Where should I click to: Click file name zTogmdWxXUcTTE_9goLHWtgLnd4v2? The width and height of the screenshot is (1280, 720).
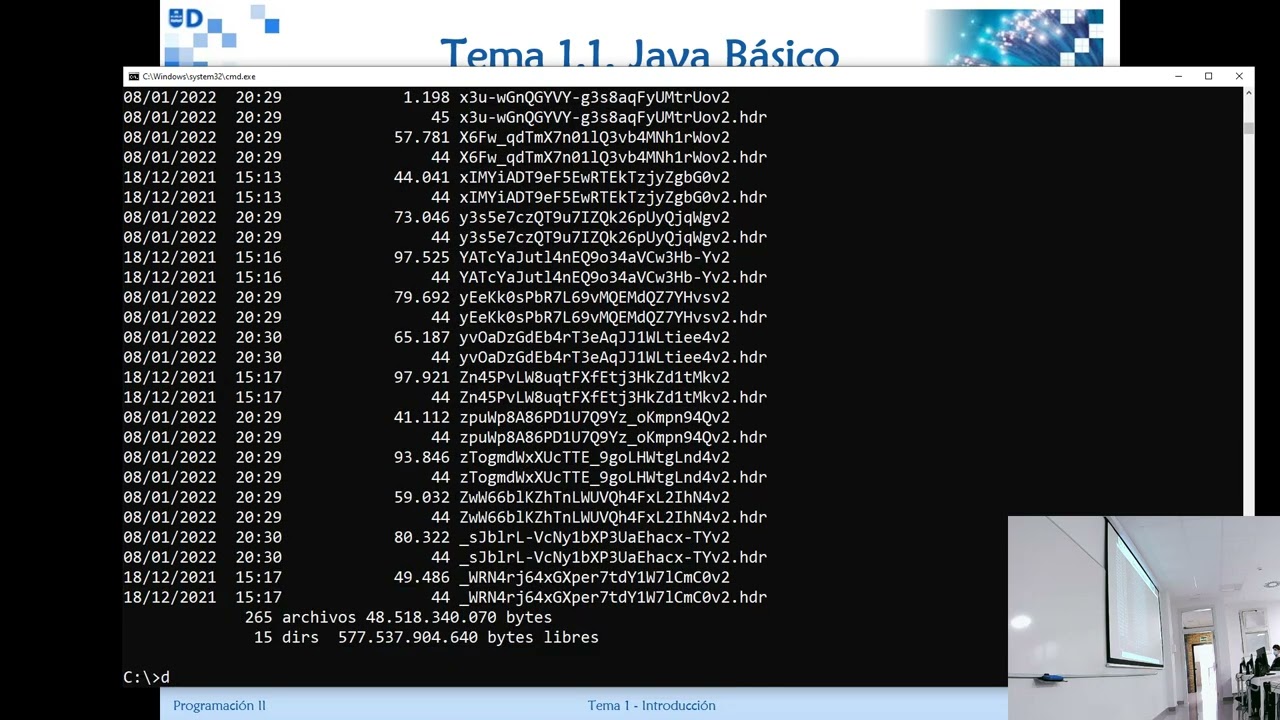594,457
